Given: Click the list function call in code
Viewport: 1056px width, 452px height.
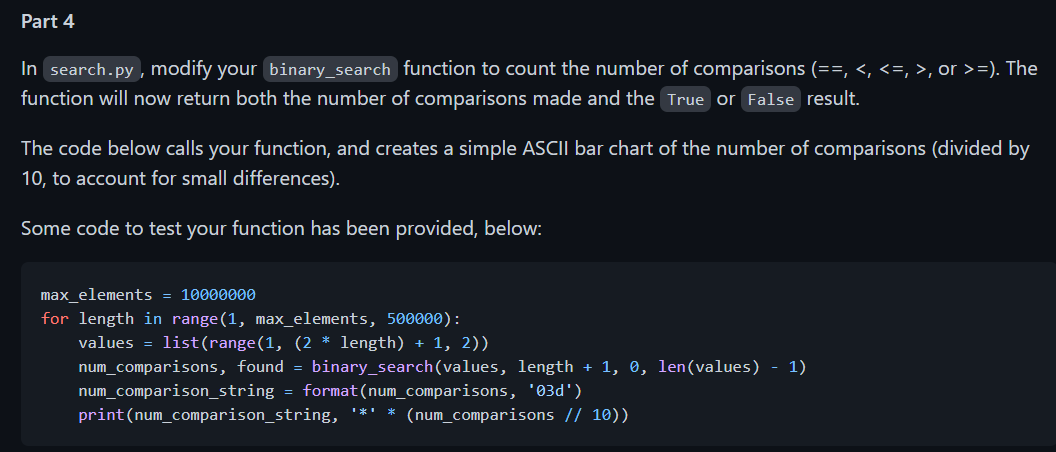Looking at the screenshot, I should click(180, 343).
